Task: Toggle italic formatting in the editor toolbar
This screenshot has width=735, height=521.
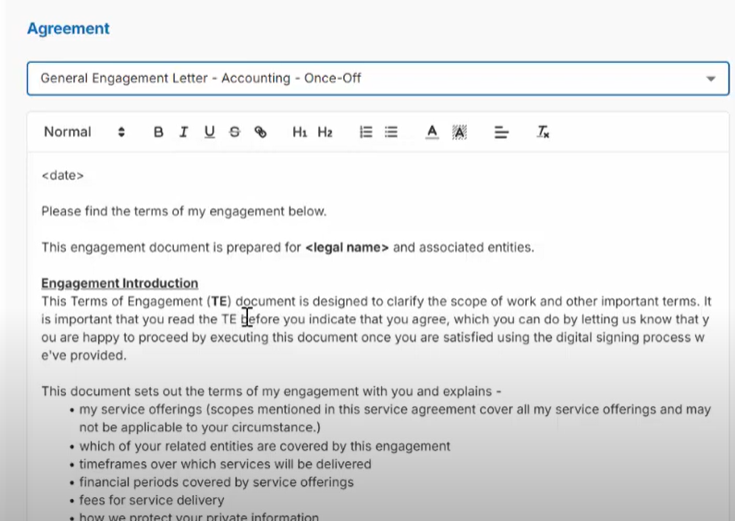Action: (x=184, y=132)
